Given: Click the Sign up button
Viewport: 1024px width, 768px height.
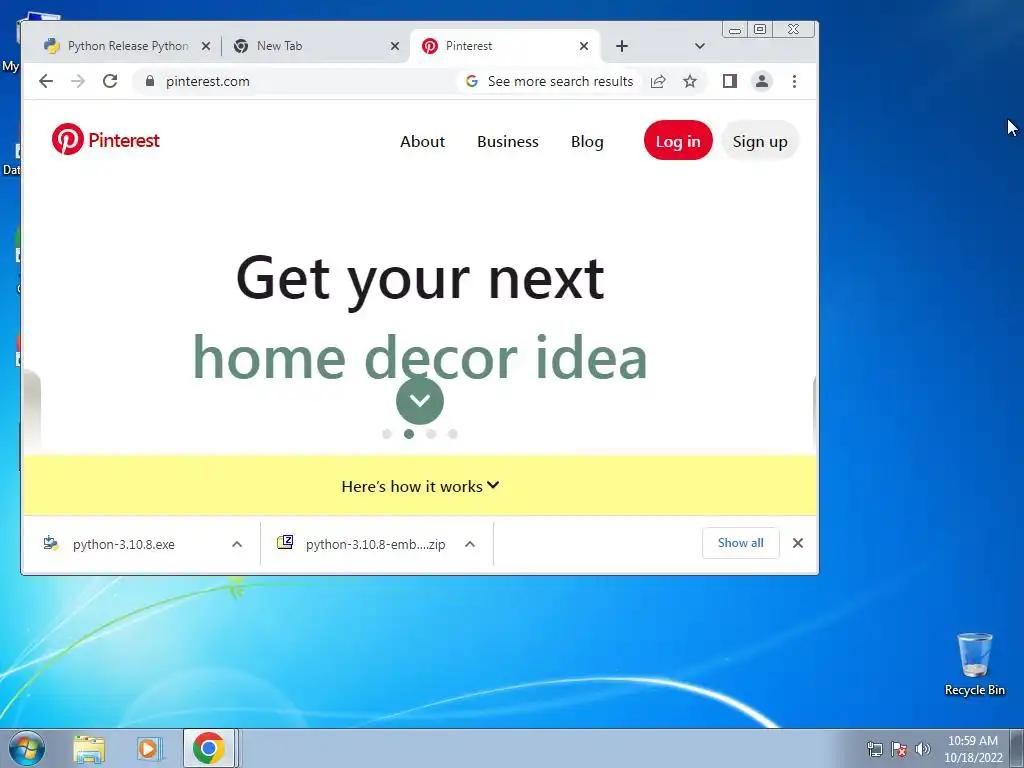Looking at the screenshot, I should (x=760, y=140).
